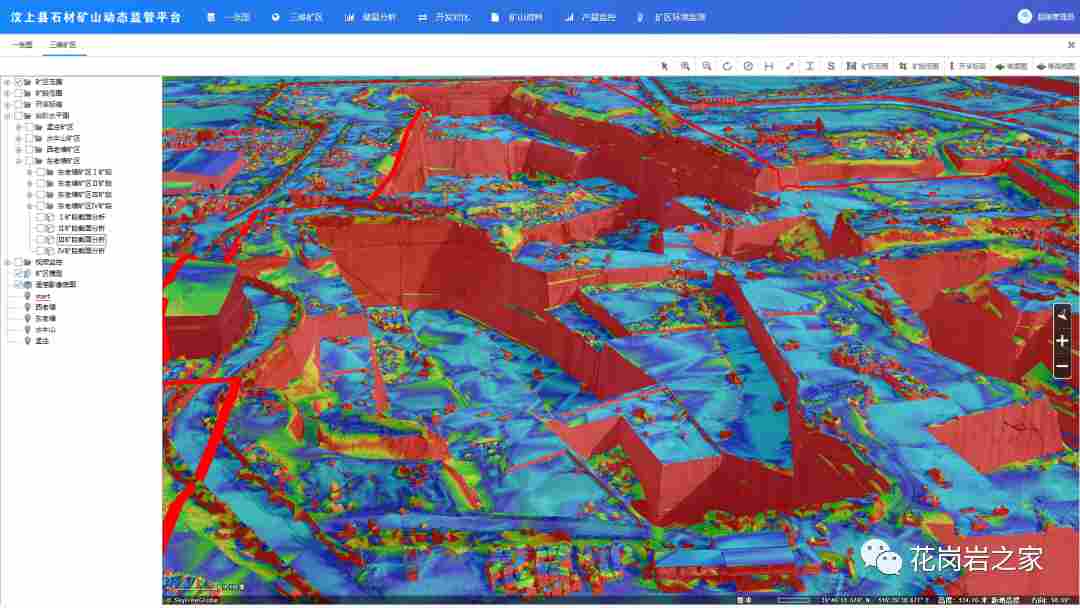Select the arrow pointer tool
Image resolution: width=1080 pixels, height=608 pixels.
(x=664, y=66)
